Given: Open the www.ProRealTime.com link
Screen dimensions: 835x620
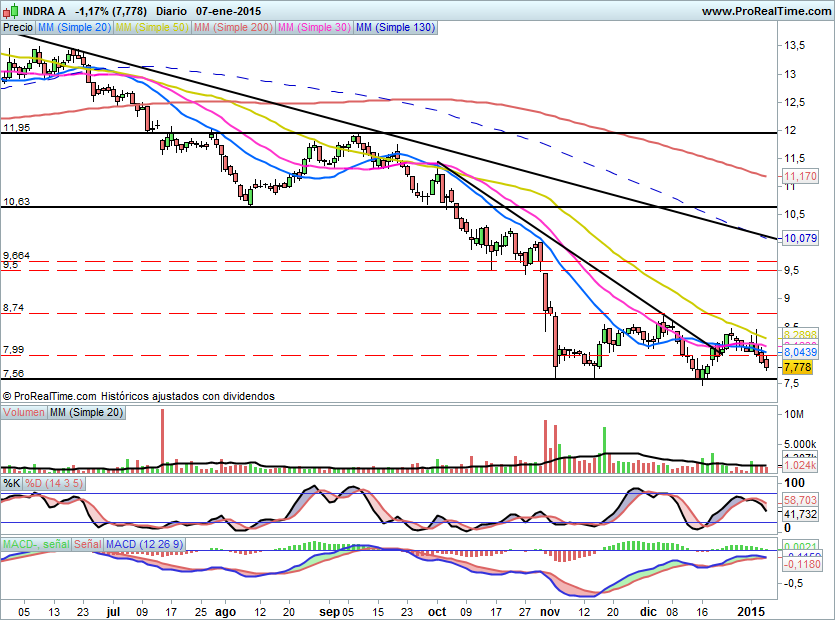Looking at the screenshot, I should point(766,11).
